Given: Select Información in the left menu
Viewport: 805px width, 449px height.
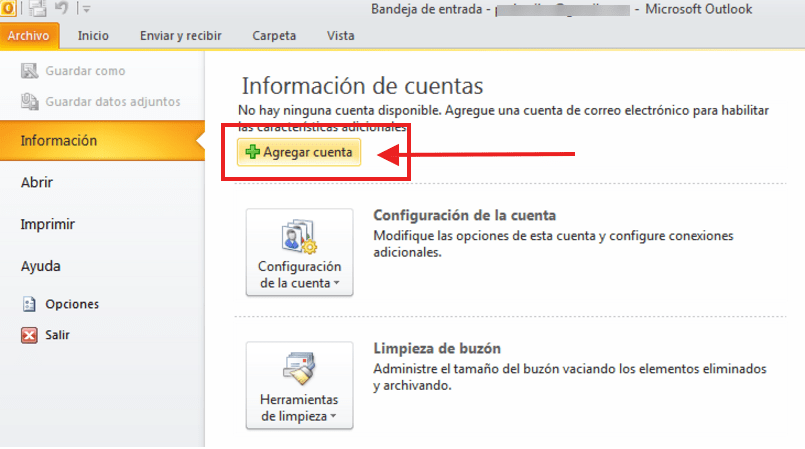Looking at the screenshot, I should coord(102,141).
